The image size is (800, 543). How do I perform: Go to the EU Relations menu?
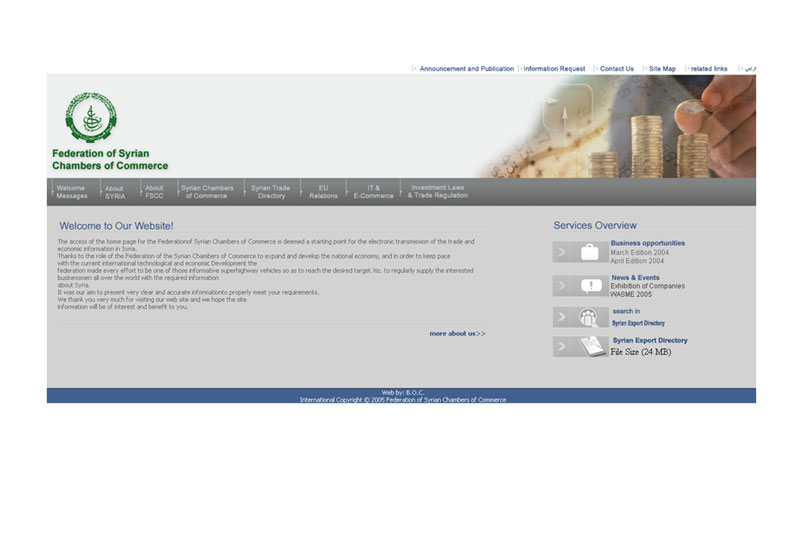[x=323, y=192]
